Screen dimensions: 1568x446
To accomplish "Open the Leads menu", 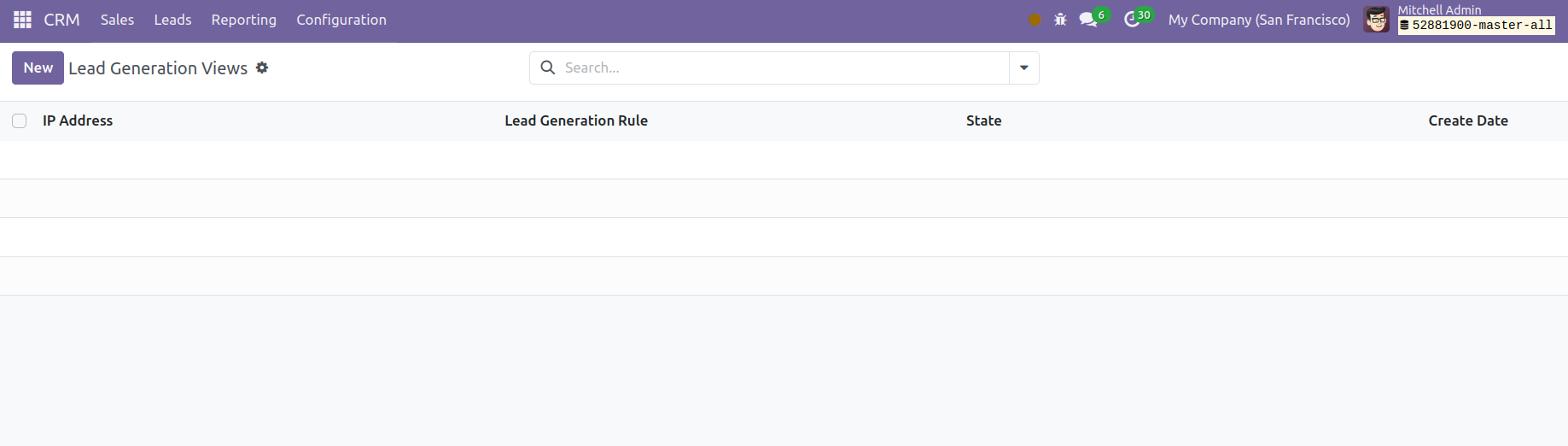I will pyautogui.click(x=172, y=20).
